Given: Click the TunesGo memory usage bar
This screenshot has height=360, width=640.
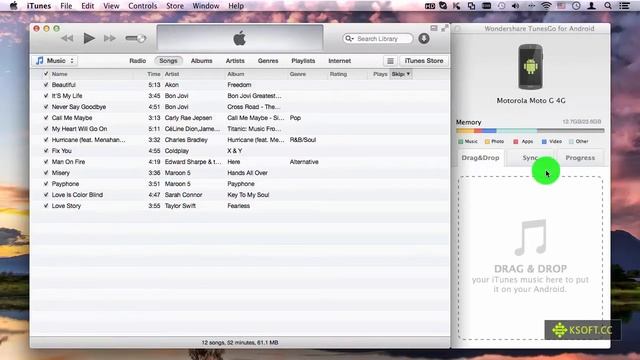Looking at the screenshot, I should pyautogui.click(x=530, y=131).
